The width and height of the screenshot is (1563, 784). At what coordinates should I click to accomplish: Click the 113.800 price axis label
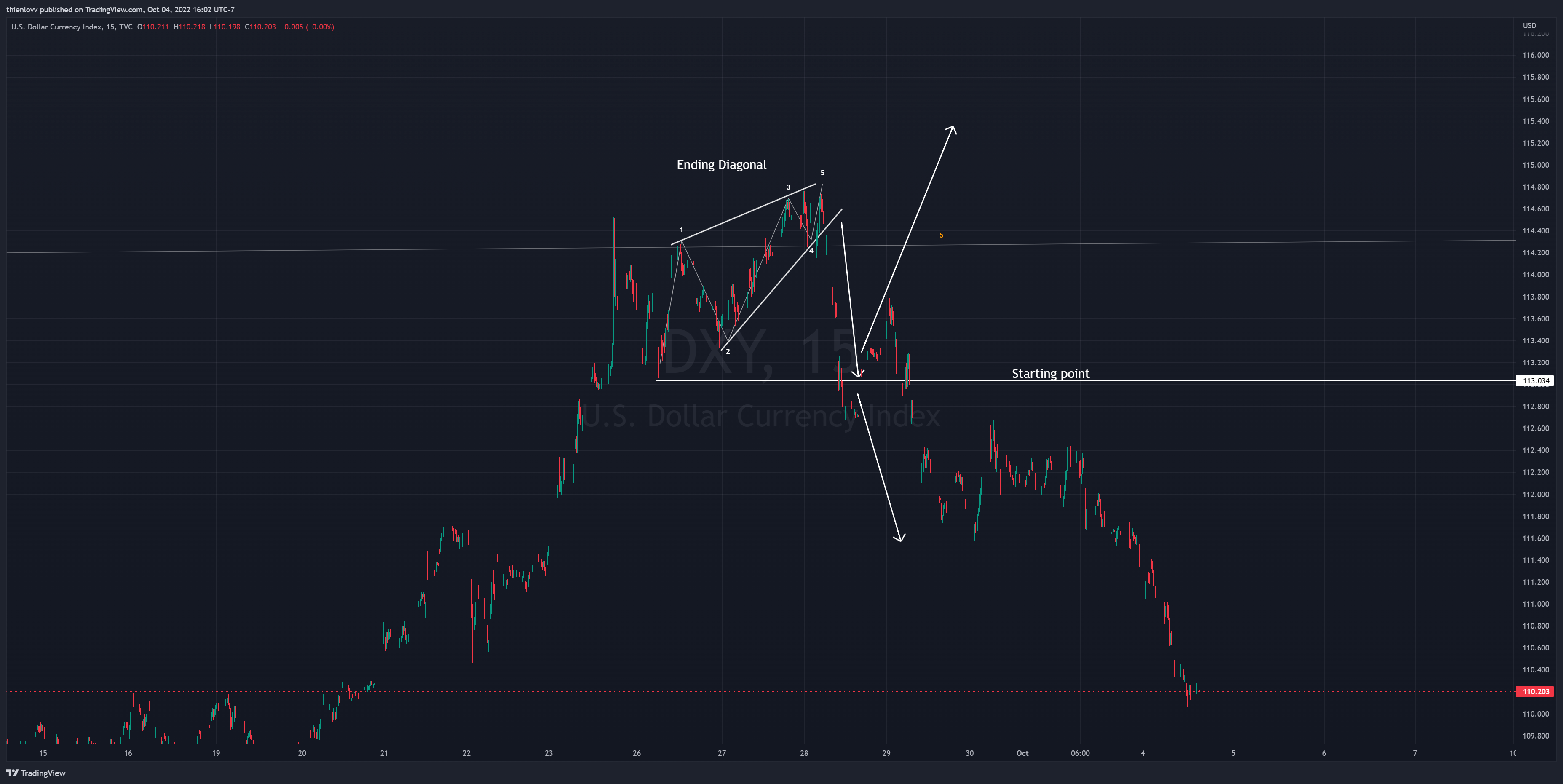pos(1535,297)
